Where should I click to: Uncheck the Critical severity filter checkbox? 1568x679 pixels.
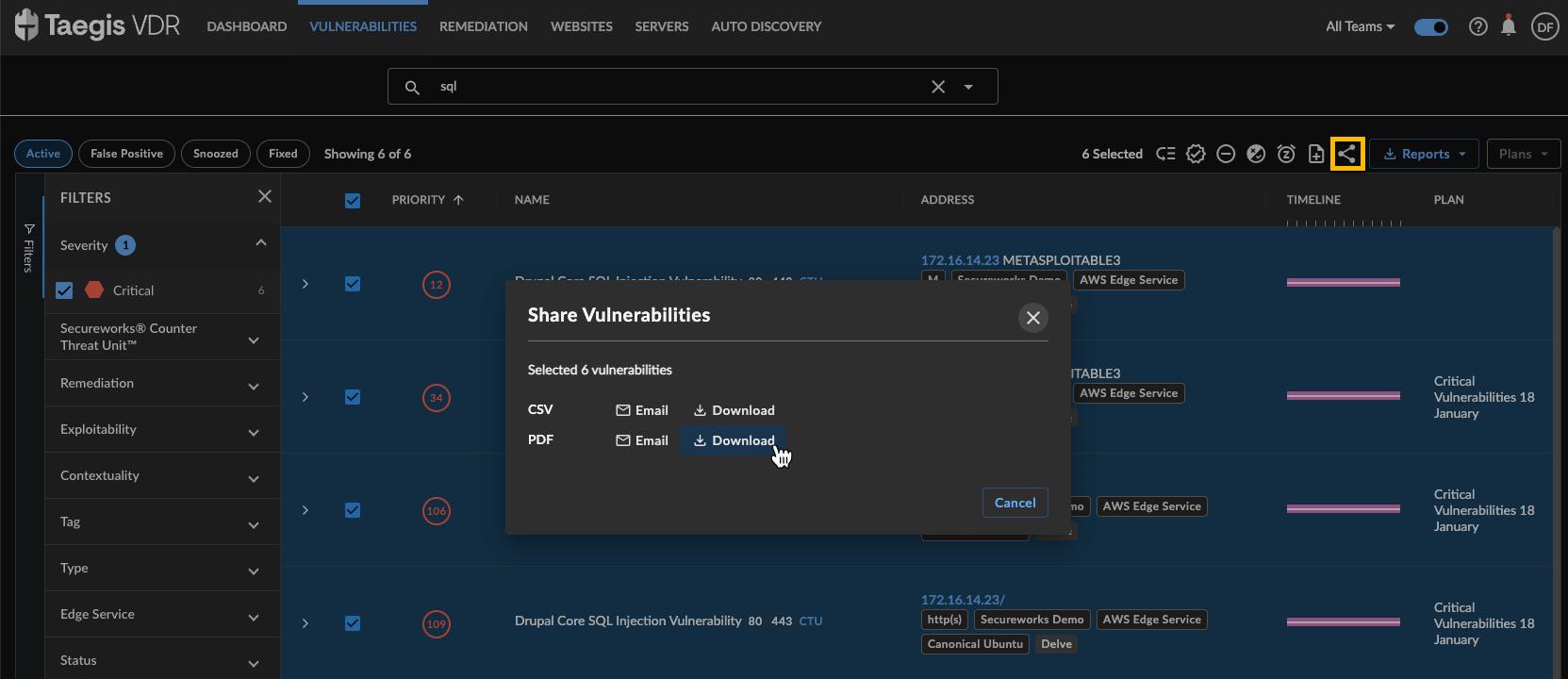pyautogui.click(x=64, y=290)
